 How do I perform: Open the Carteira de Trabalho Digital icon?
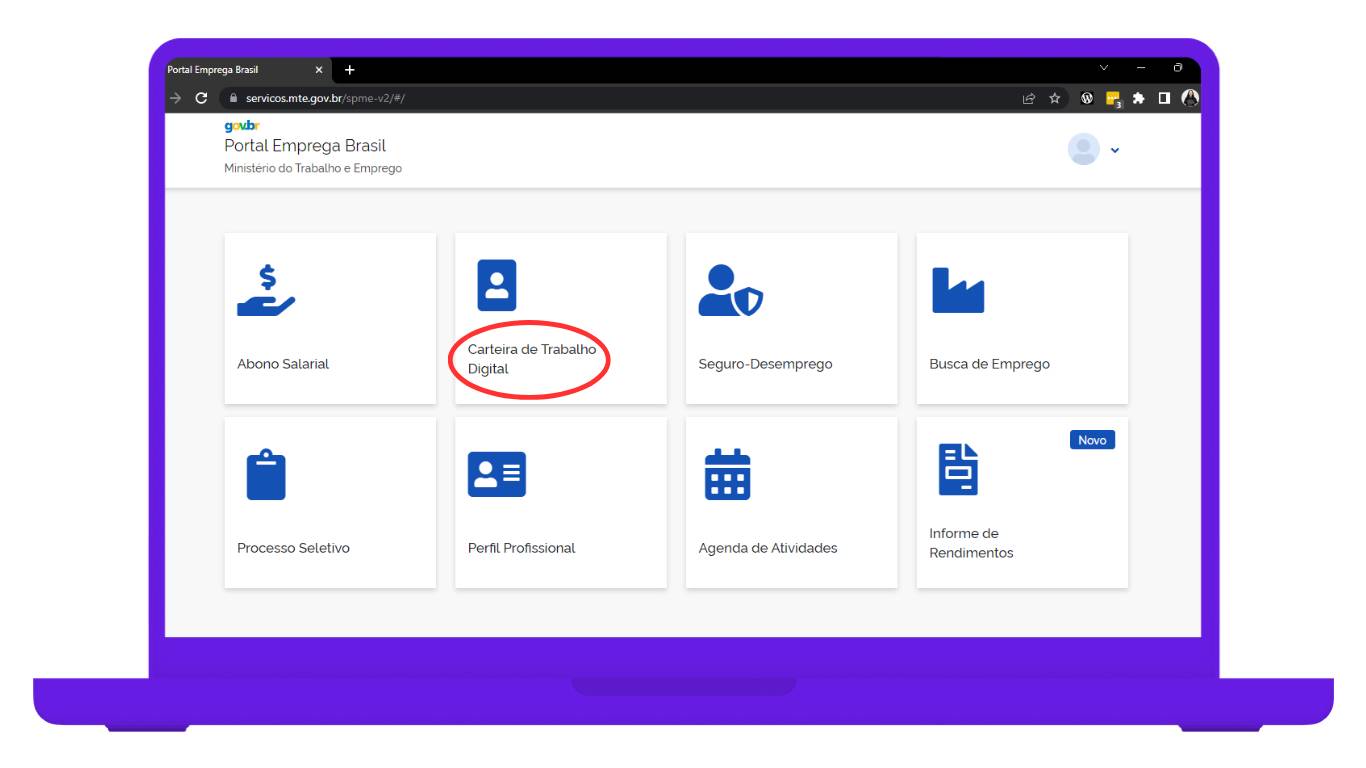(x=496, y=285)
